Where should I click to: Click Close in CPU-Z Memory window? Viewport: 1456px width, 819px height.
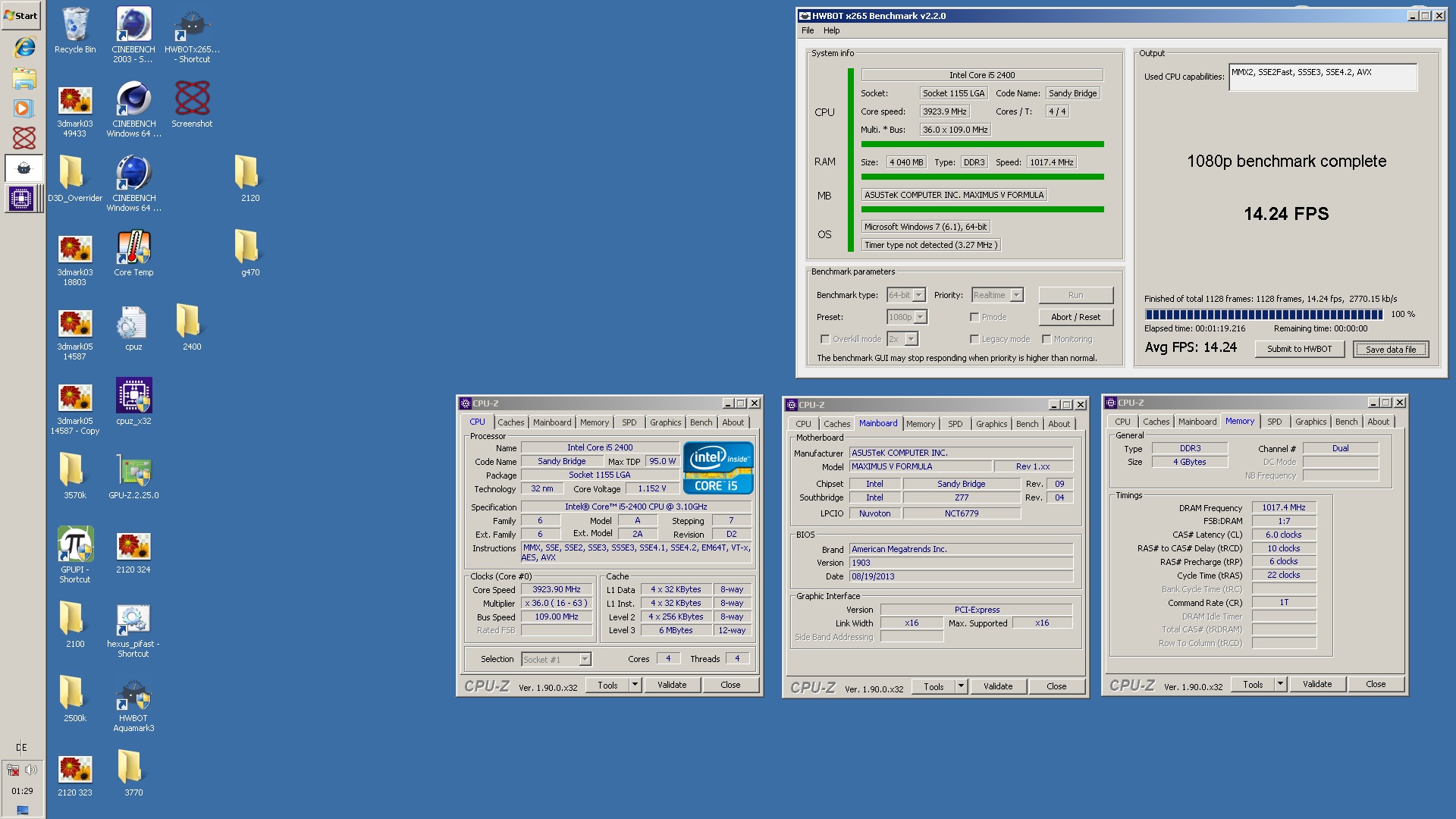point(1376,684)
